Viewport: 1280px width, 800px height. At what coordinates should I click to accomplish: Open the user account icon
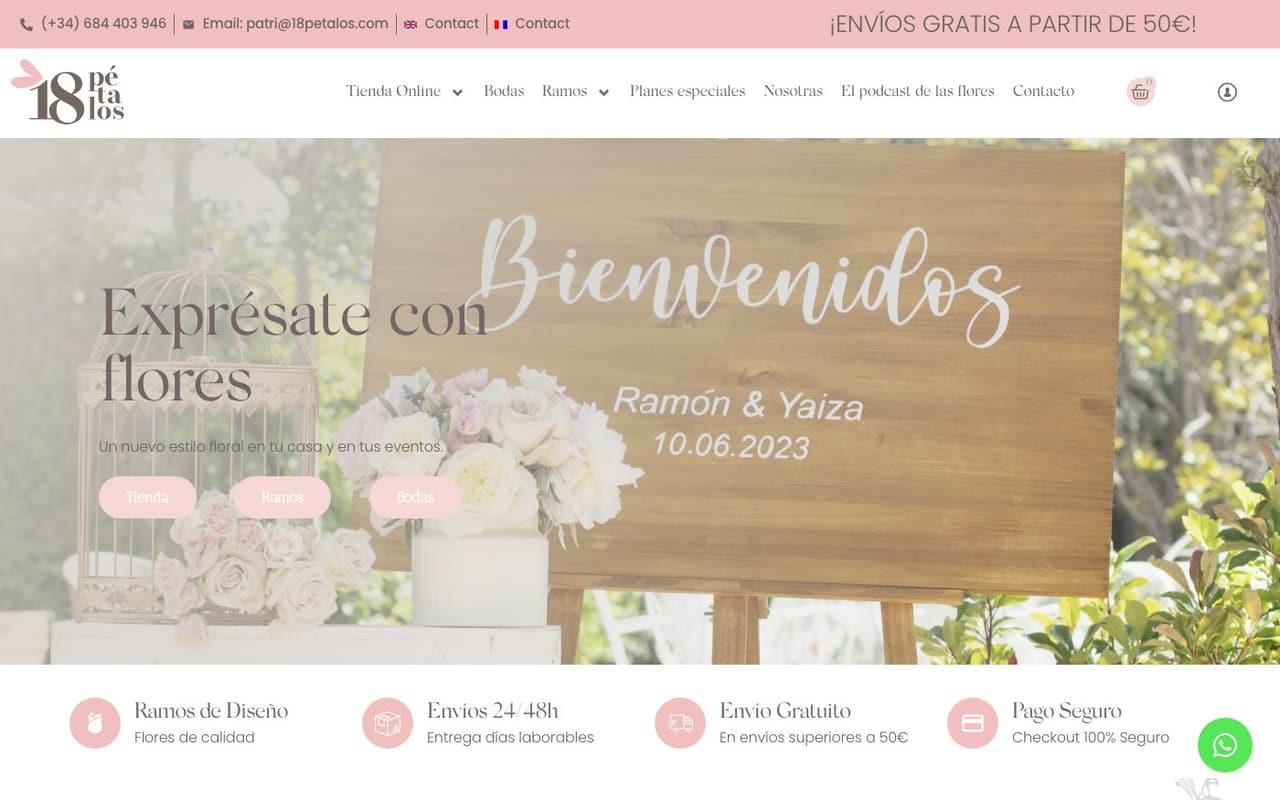(1227, 92)
